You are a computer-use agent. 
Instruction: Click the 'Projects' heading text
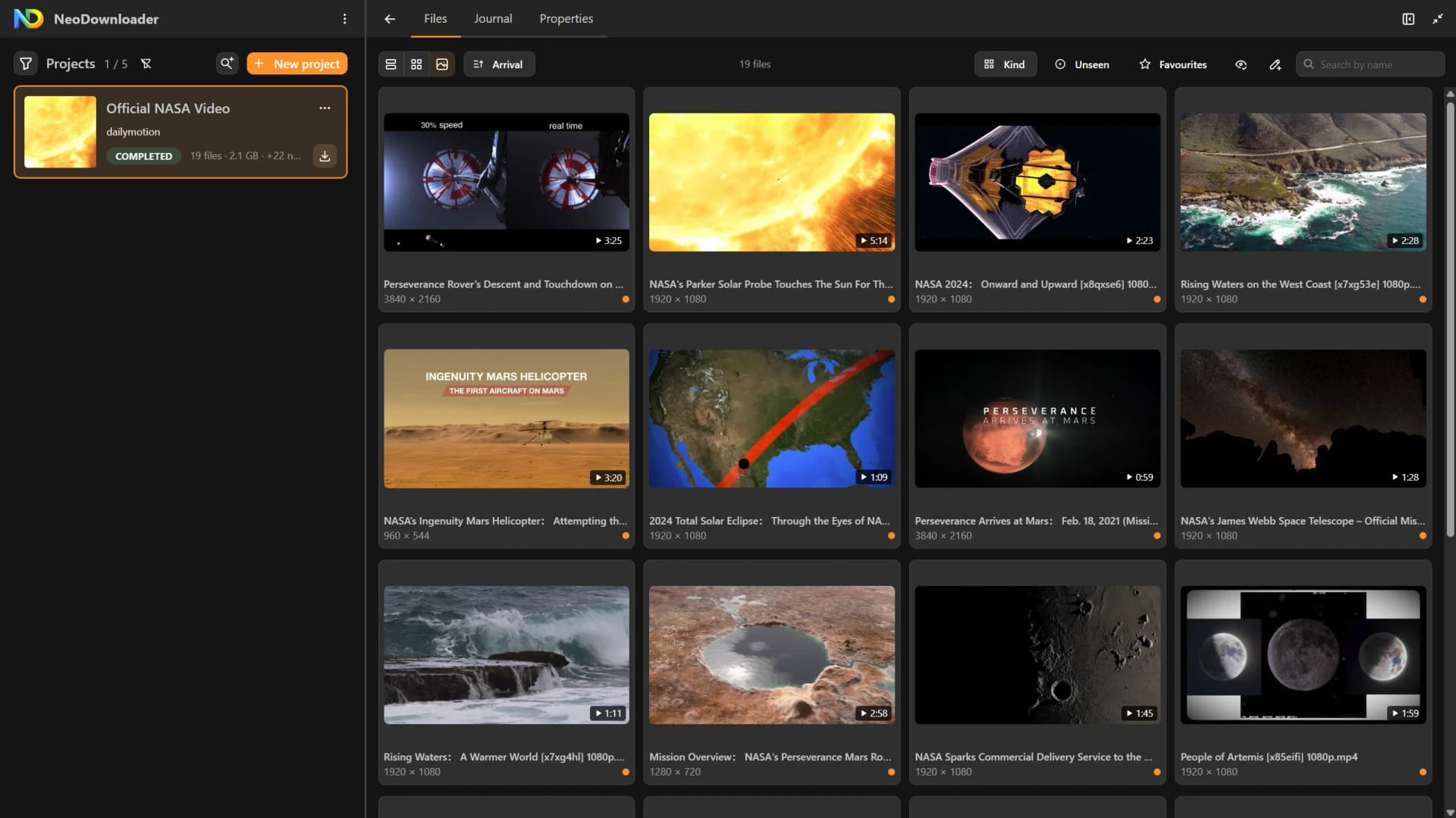click(71, 64)
